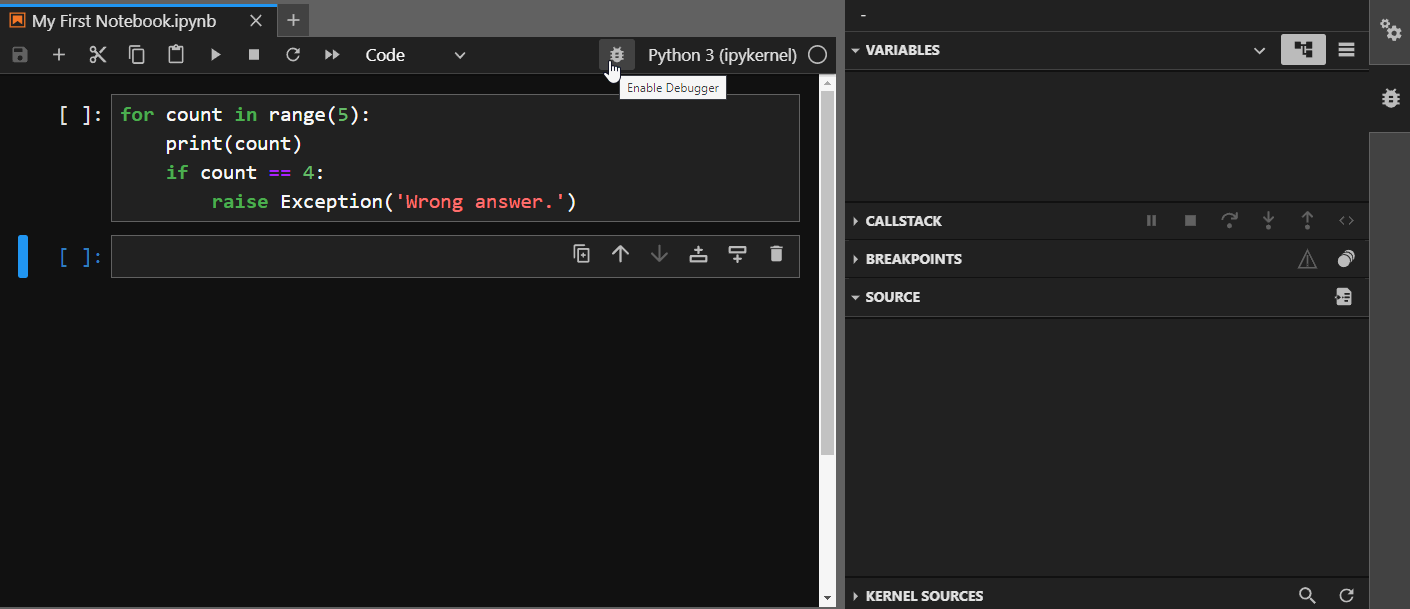The width and height of the screenshot is (1410, 609).
Task: Remove all breakpoints icon
Action: click(1346, 259)
